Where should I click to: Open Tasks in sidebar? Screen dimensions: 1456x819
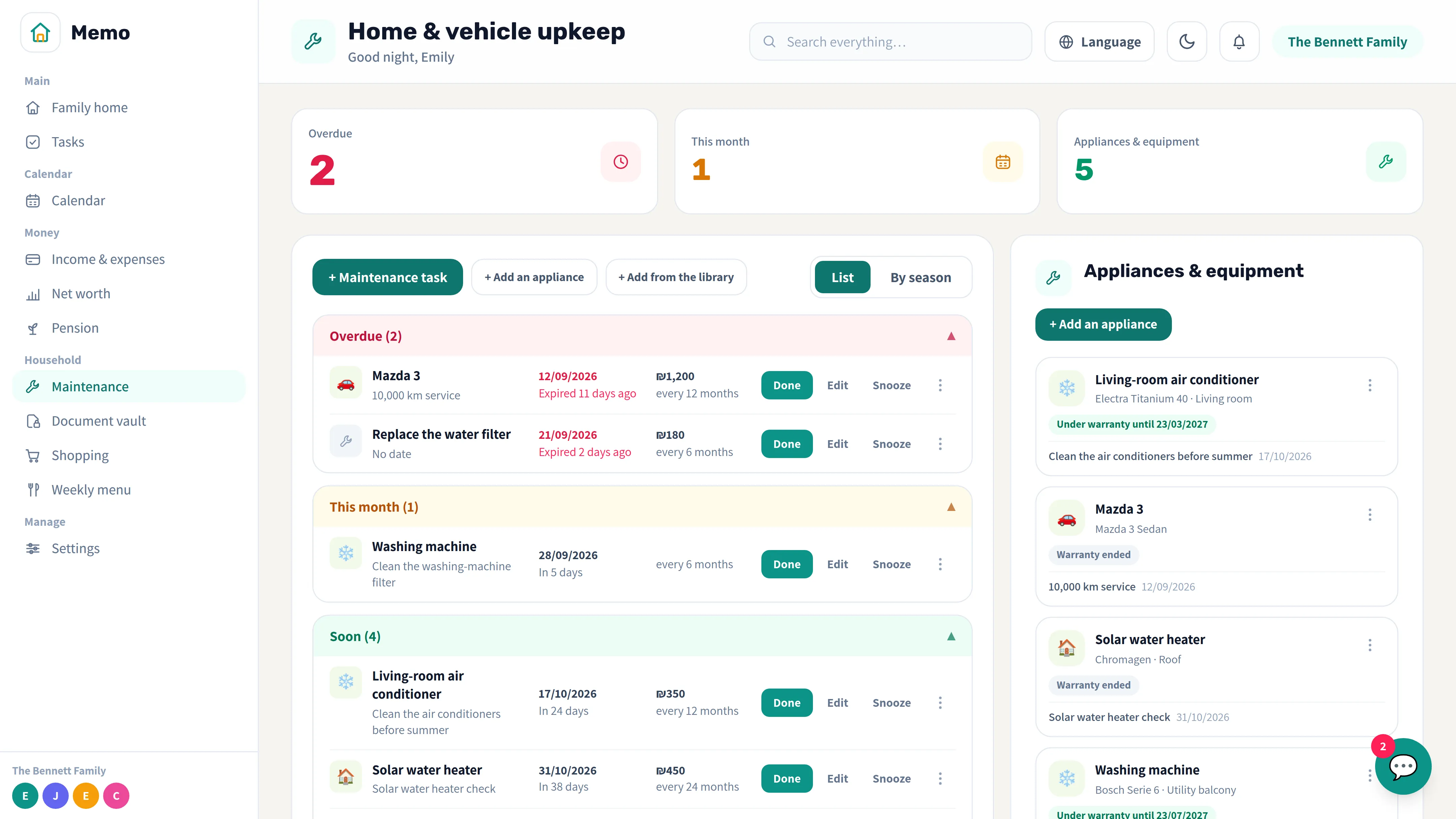[x=129, y=142]
